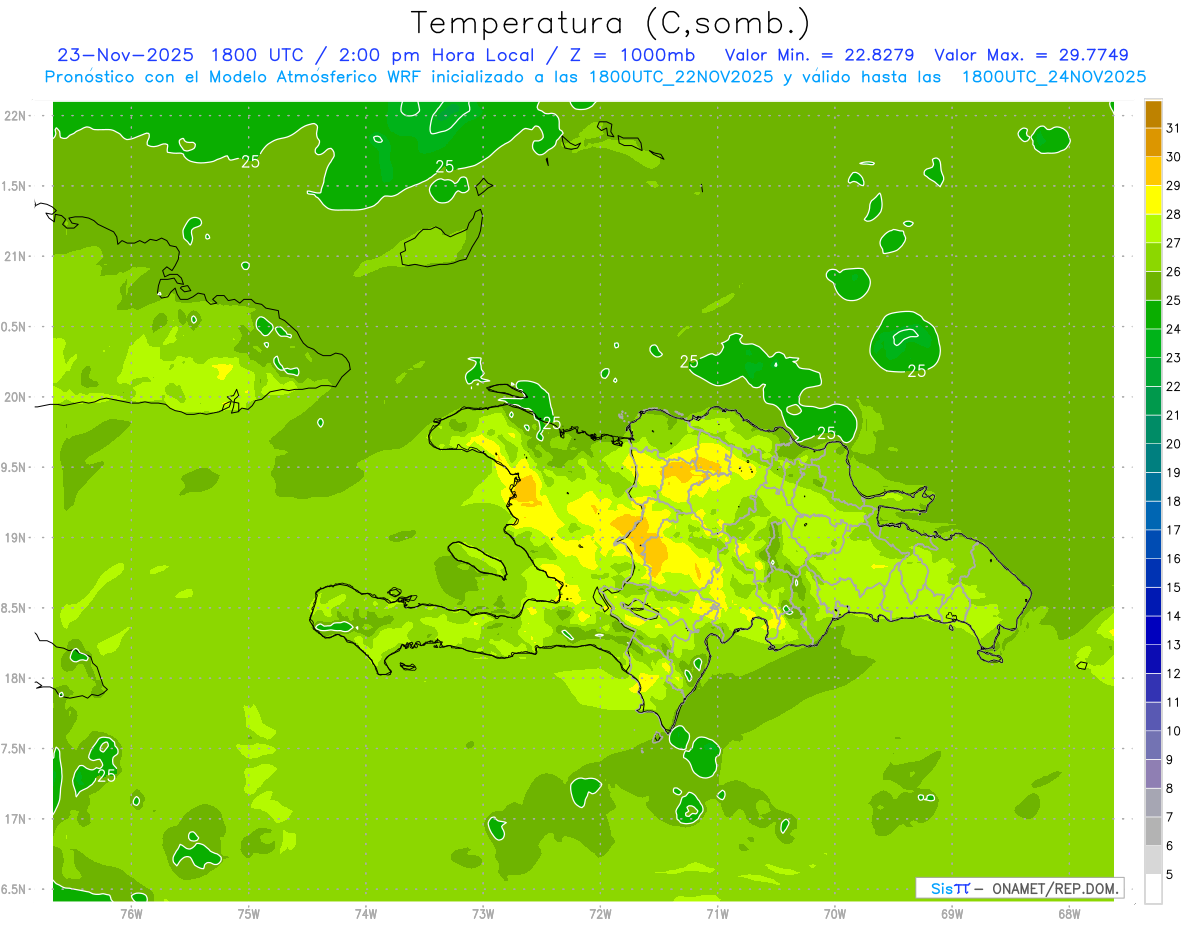
Task: Click the "70W" longitude label
Action: coord(835,914)
